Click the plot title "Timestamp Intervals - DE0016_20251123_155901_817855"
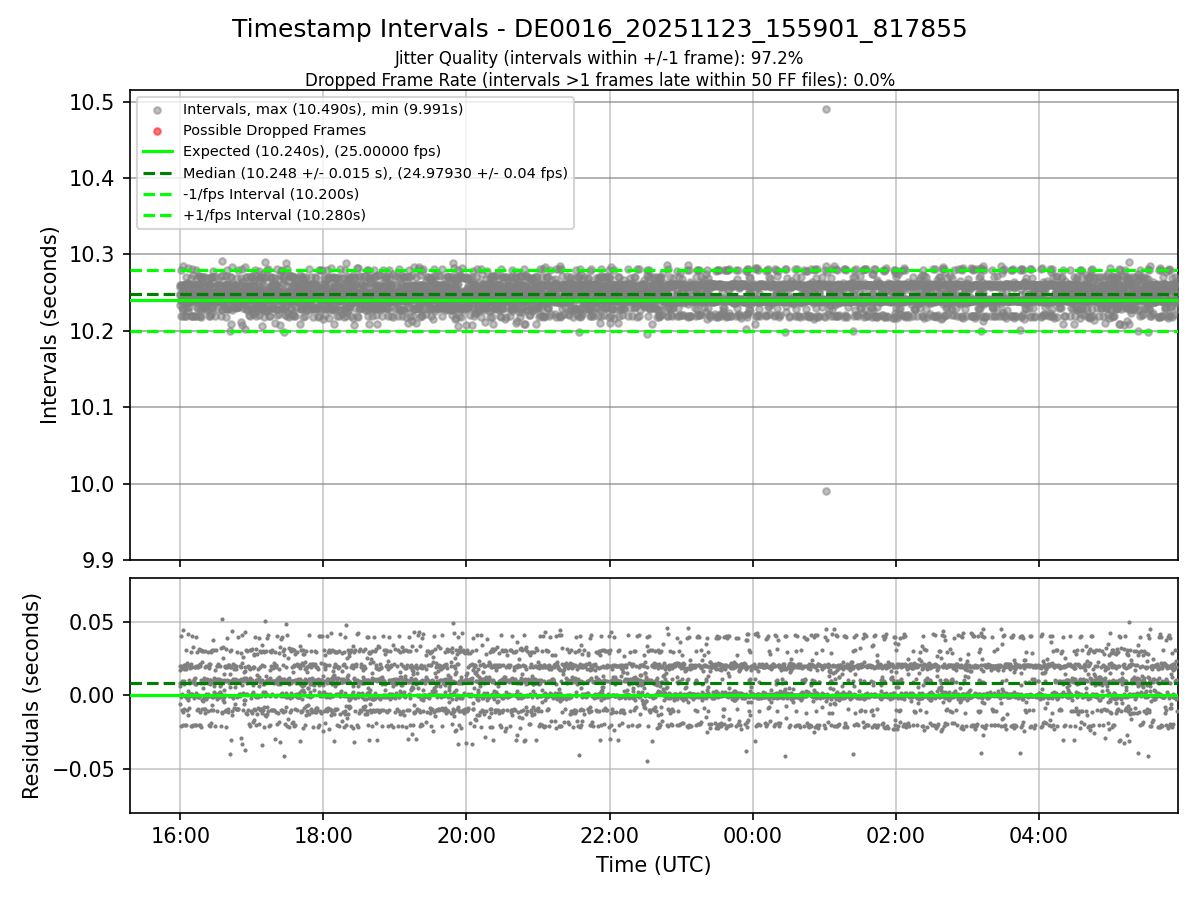The width and height of the screenshot is (1200, 900). 599,29
